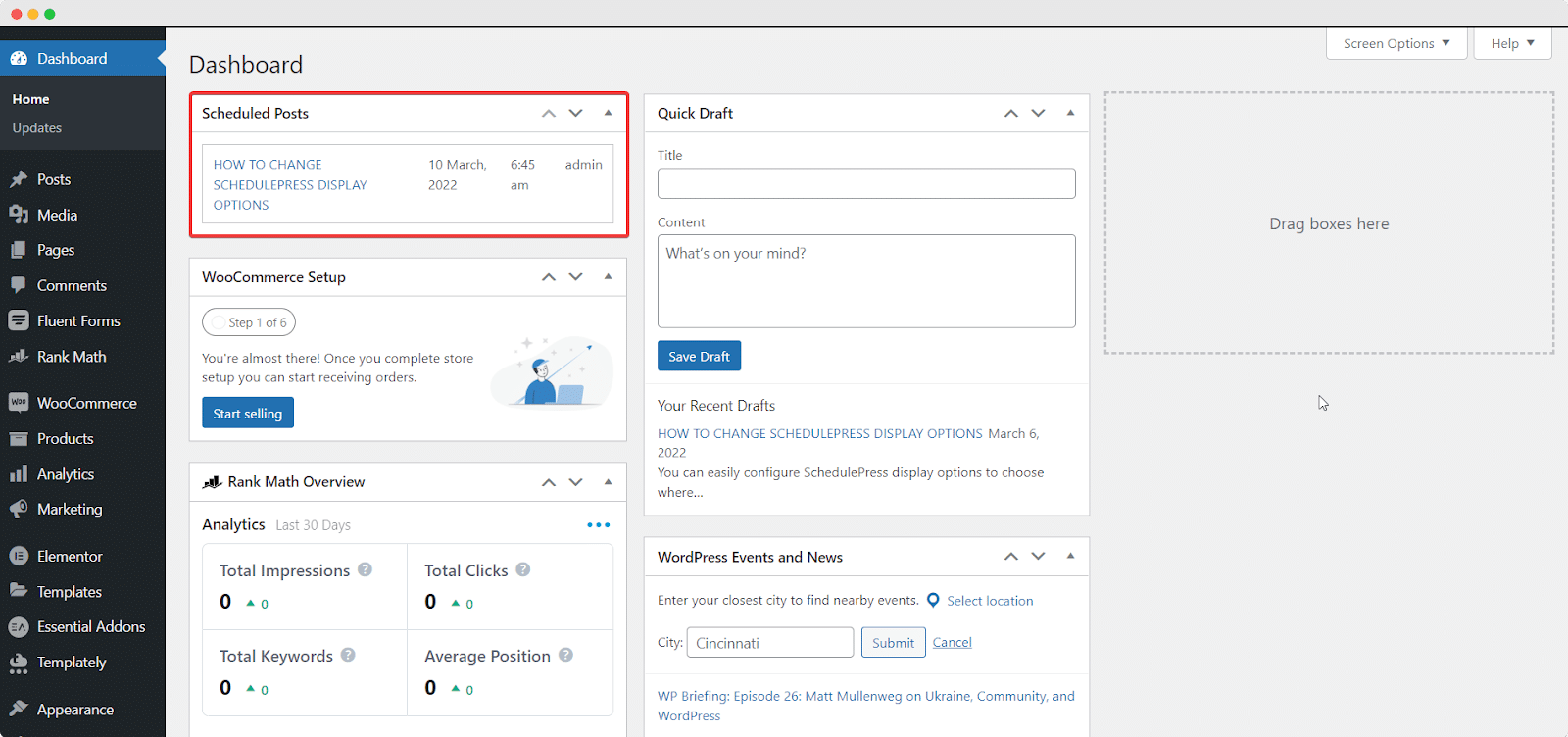This screenshot has height=737, width=1568.
Task: Open the WP Briefing Episode 26 news link
Action: [x=865, y=706]
